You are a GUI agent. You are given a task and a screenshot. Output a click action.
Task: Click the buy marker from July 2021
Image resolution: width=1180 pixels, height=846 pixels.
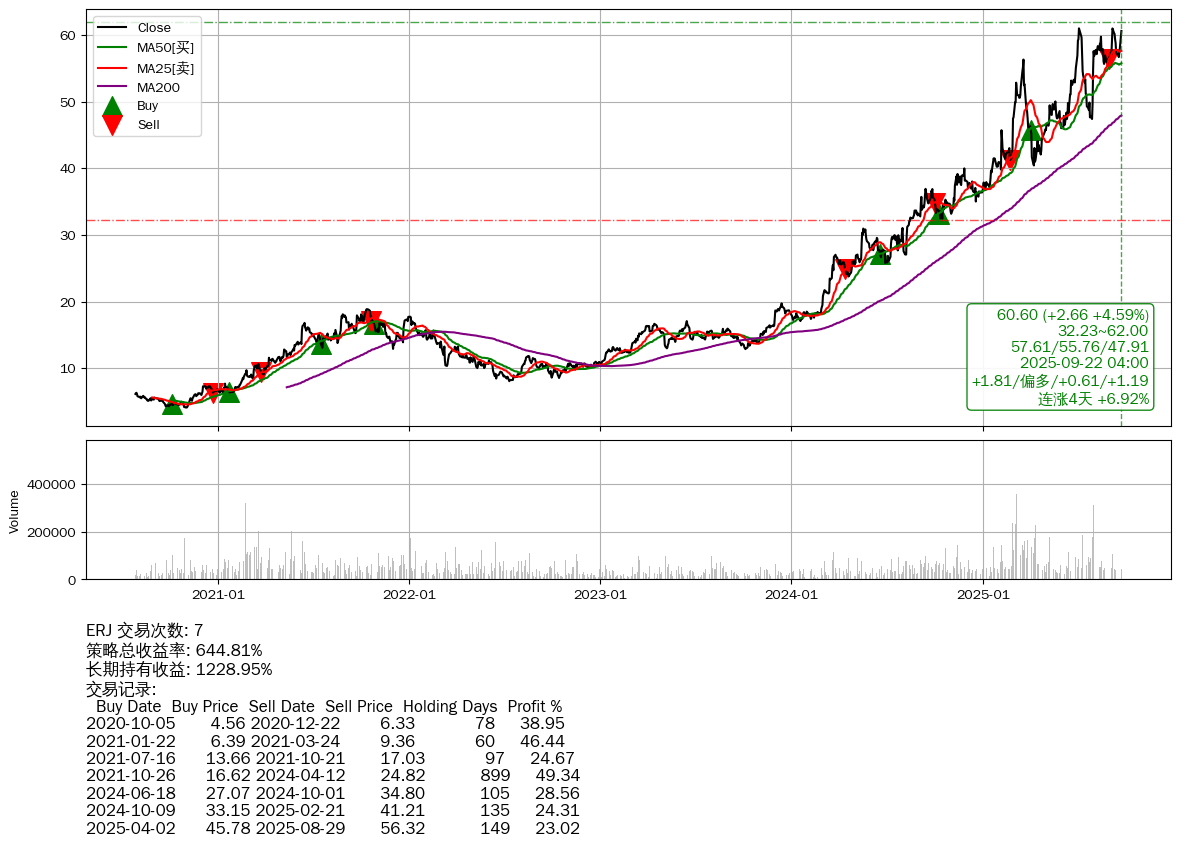321,344
